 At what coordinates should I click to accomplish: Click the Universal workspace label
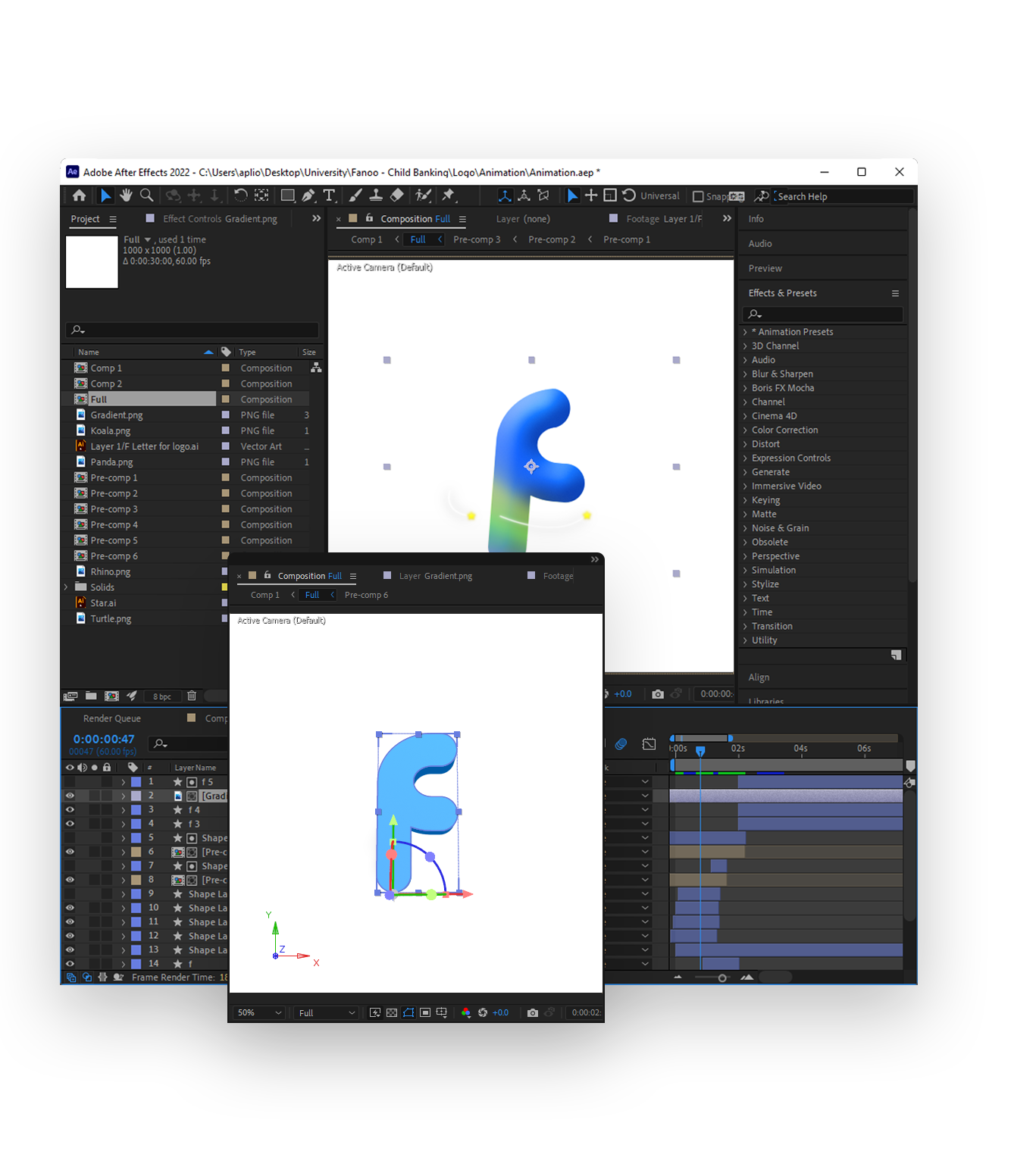tap(660, 196)
